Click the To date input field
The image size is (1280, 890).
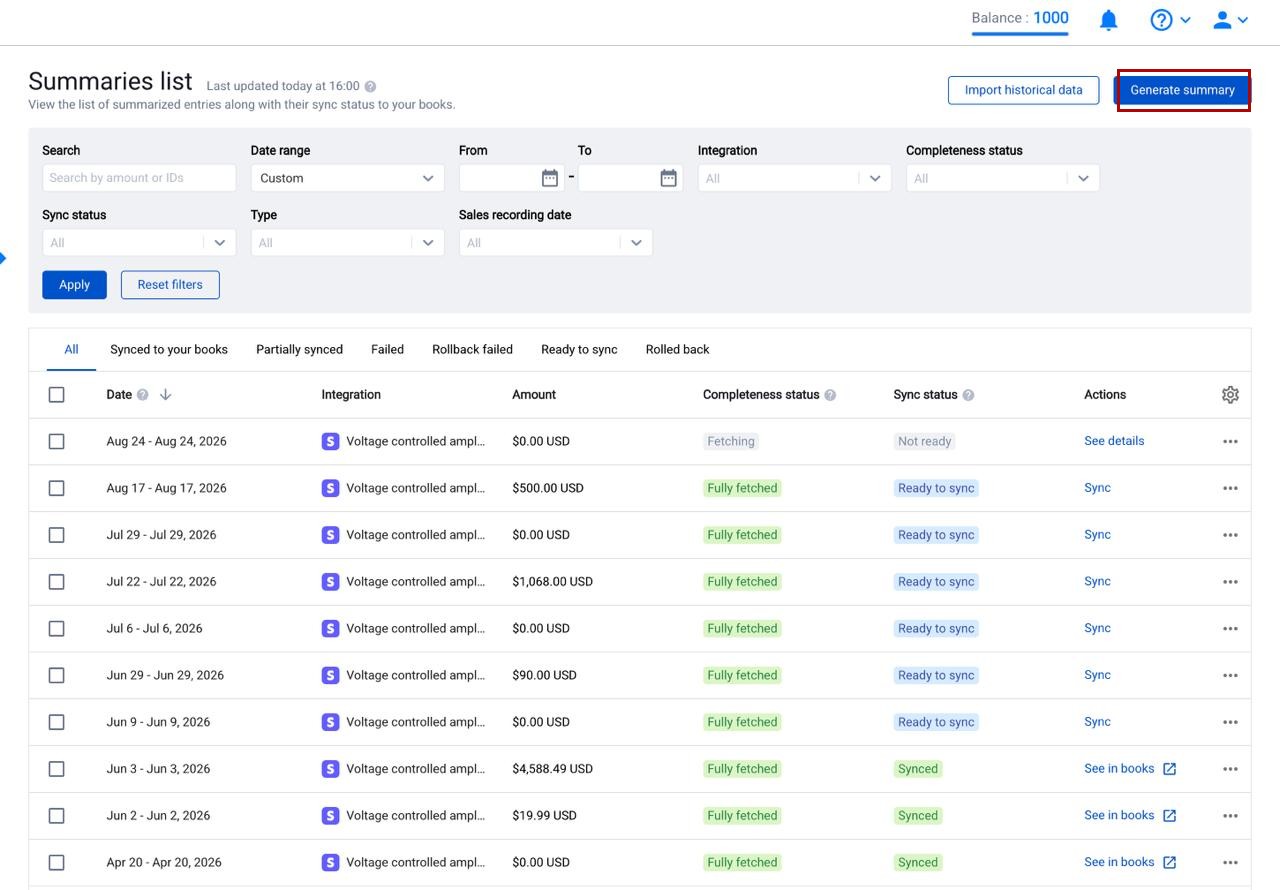click(630, 178)
